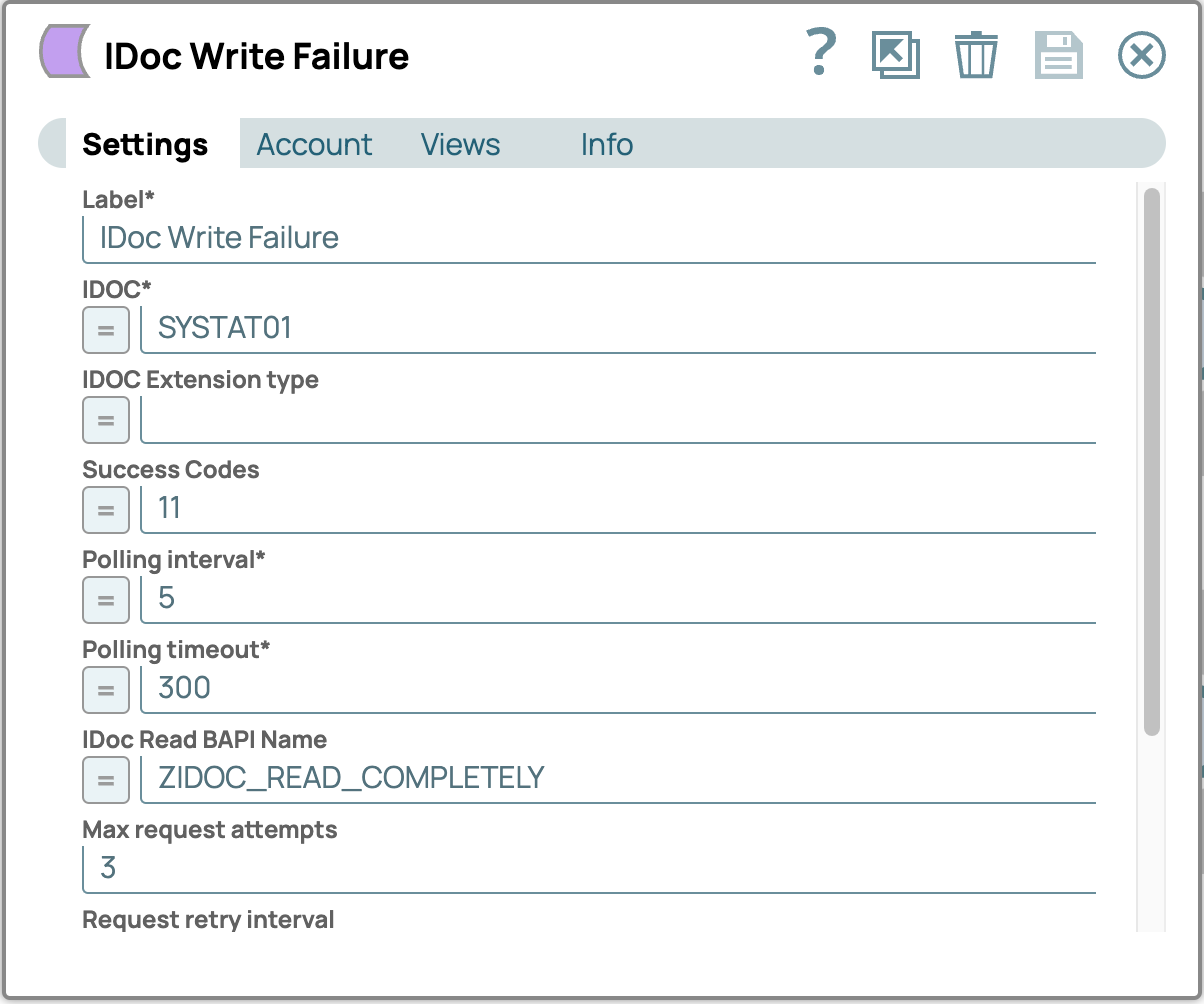Click the Max request attempts field
1204x1004 pixels.
pos(590,868)
